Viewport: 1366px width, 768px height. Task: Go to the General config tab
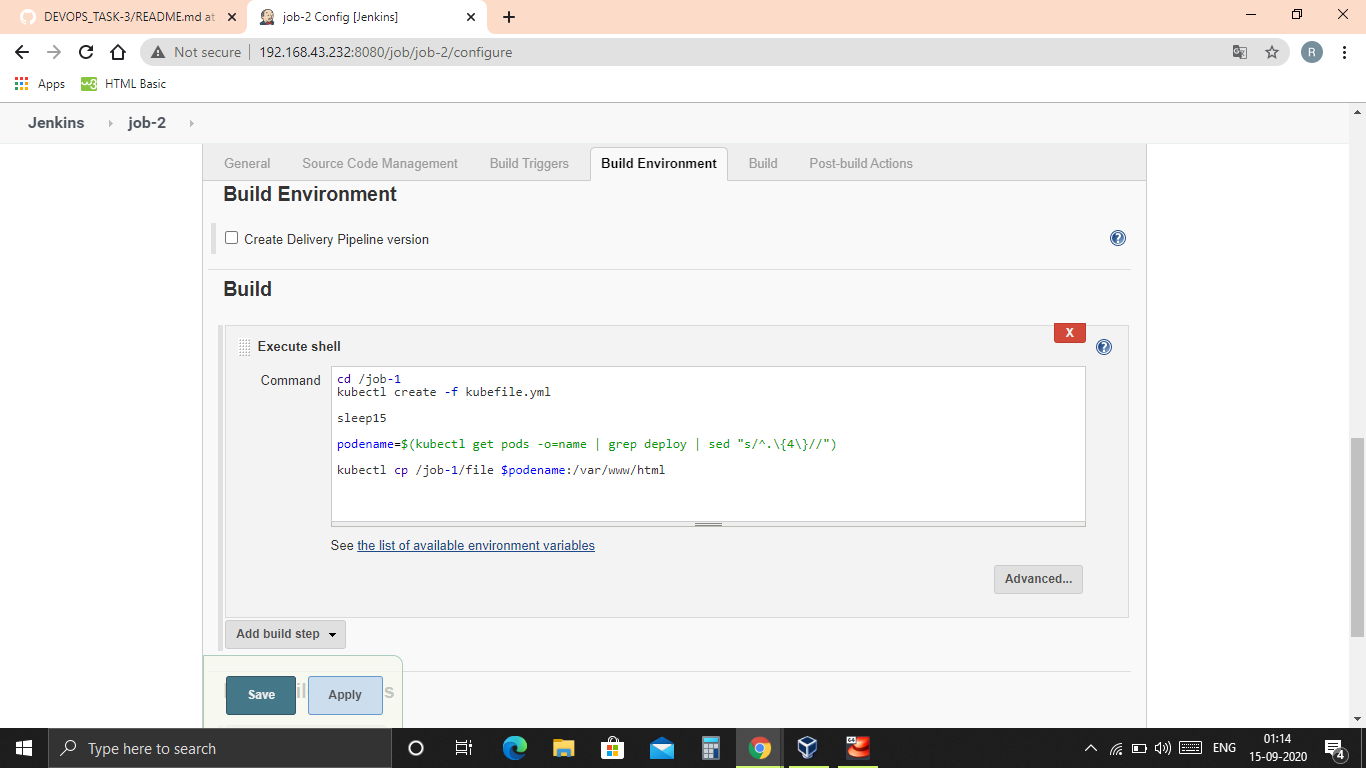[247, 163]
